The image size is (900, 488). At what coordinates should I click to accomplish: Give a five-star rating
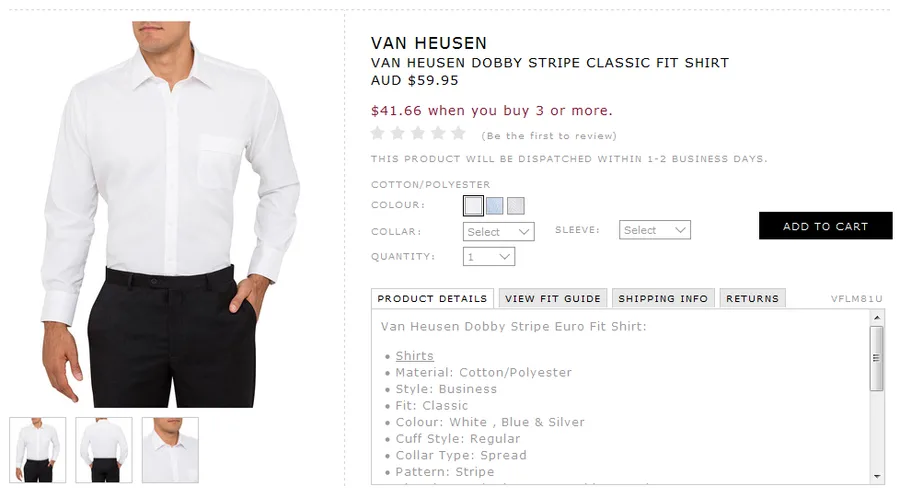click(x=458, y=133)
